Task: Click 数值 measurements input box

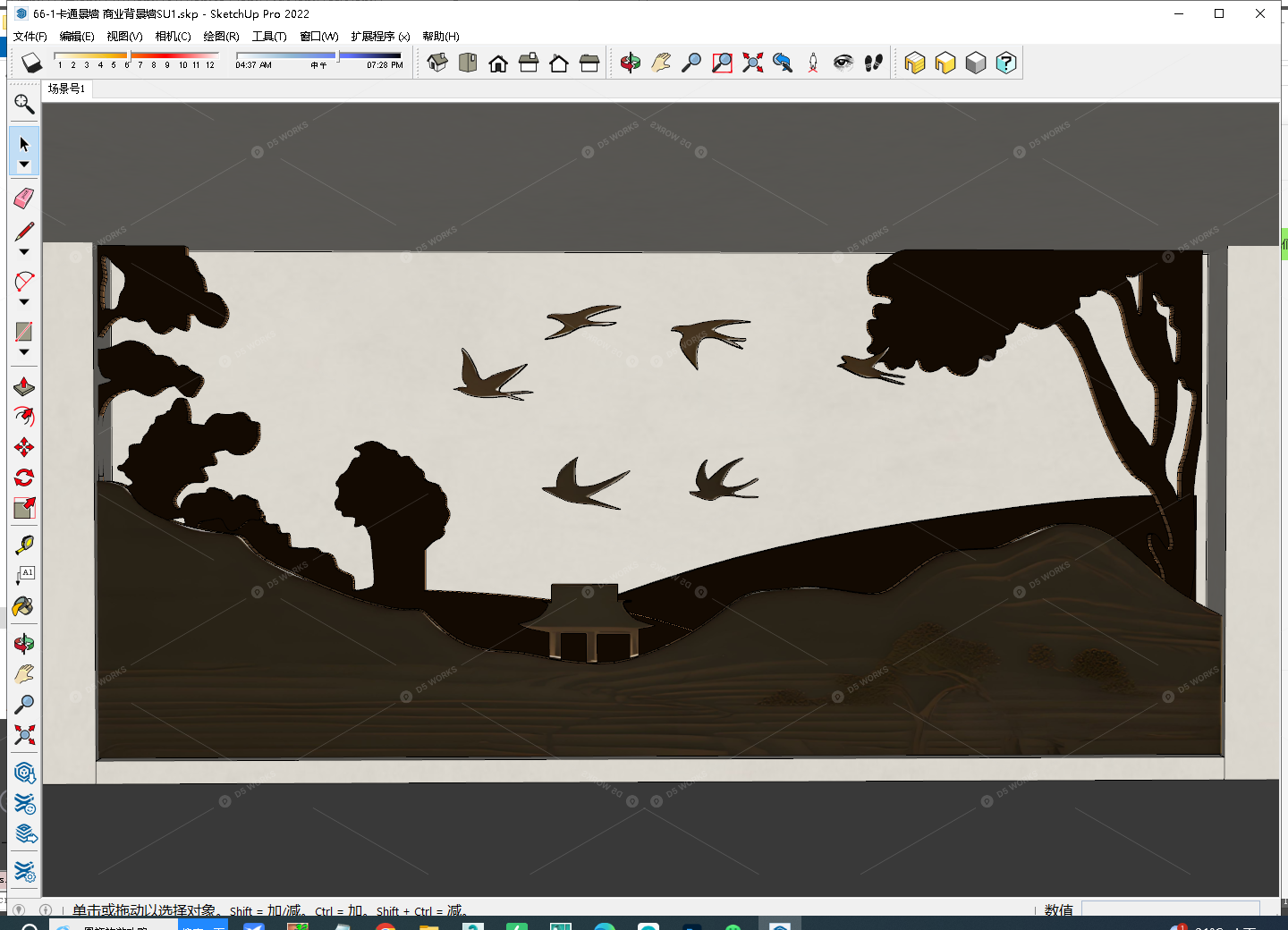Action: tap(1171, 909)
